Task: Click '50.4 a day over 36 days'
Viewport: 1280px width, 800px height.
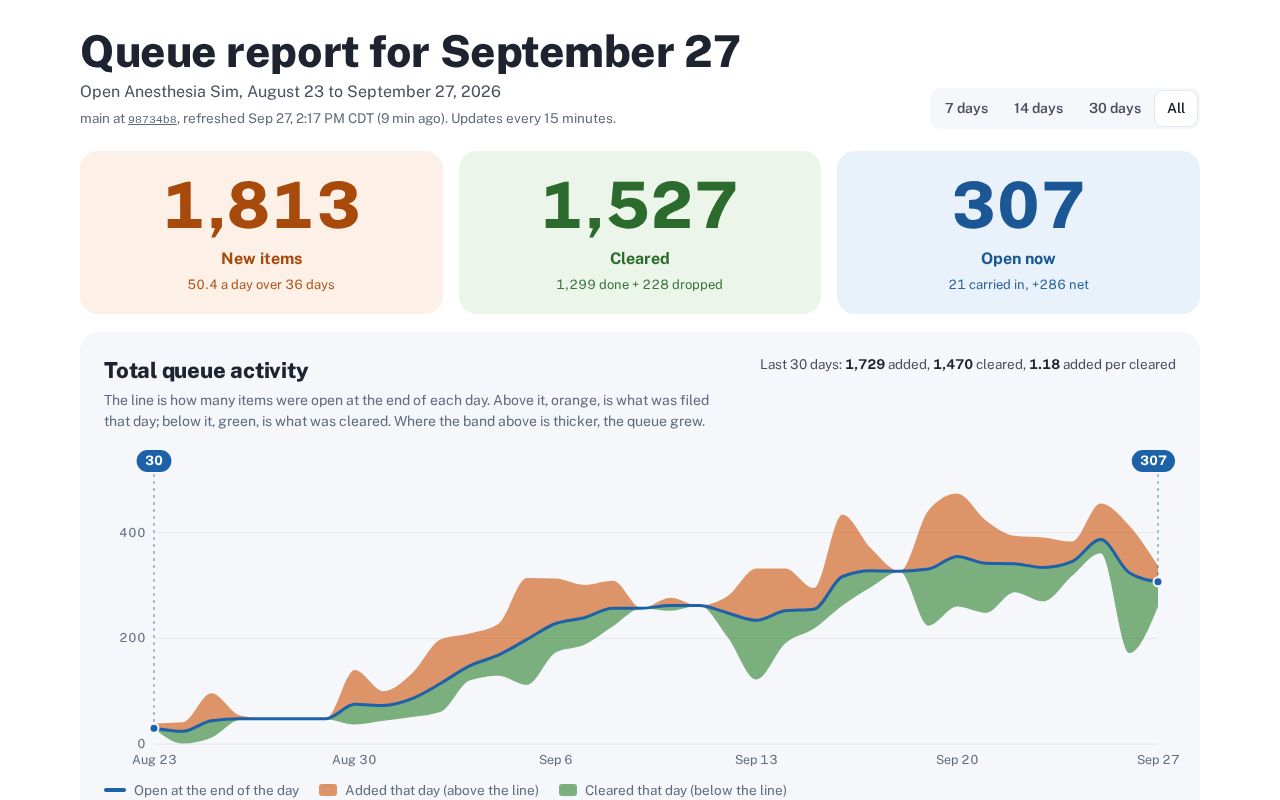Action: pyautogui.click(x=261, y=285)
